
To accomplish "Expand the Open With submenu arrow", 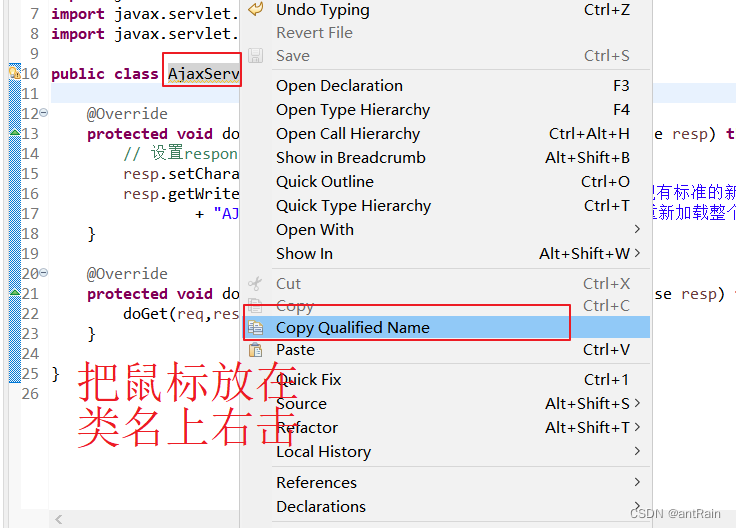I will click(637, 229).
